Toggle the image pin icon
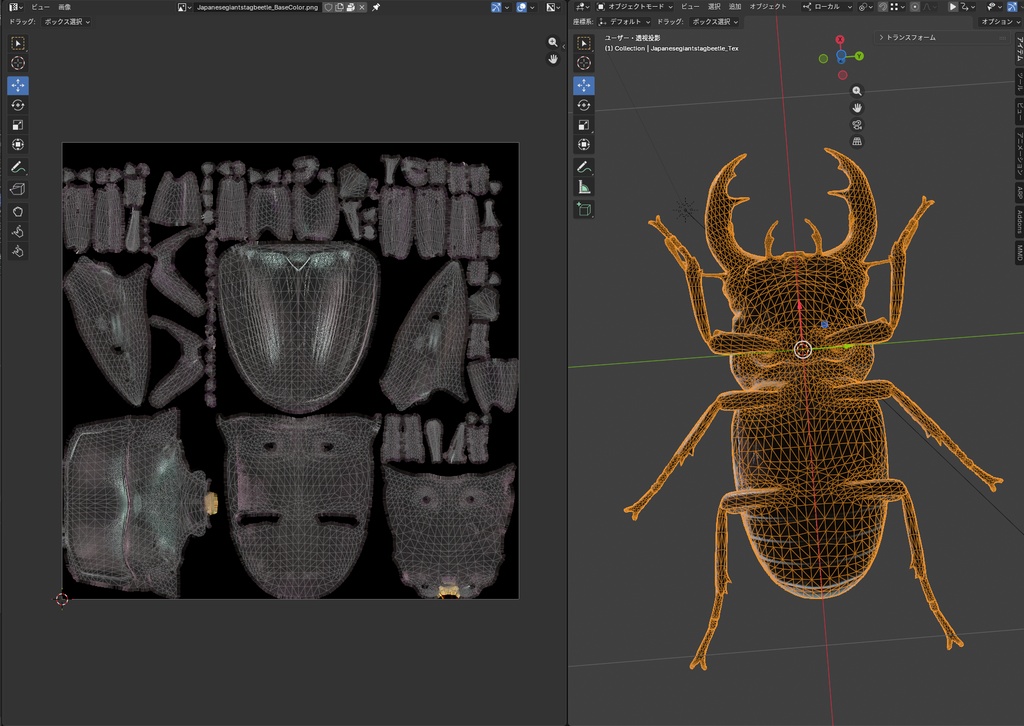Screen dimensions: 1024x726 click(x=376, y=7)
